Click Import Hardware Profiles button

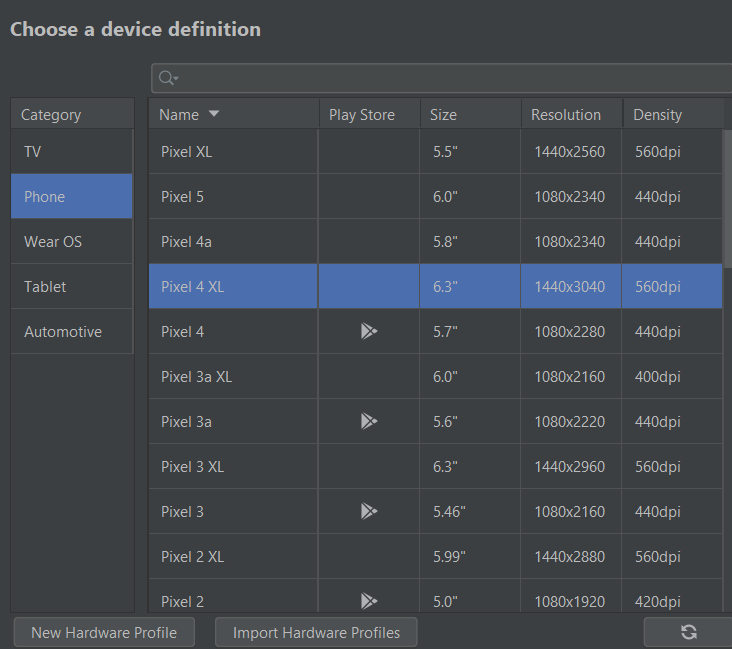click(316, 632)
